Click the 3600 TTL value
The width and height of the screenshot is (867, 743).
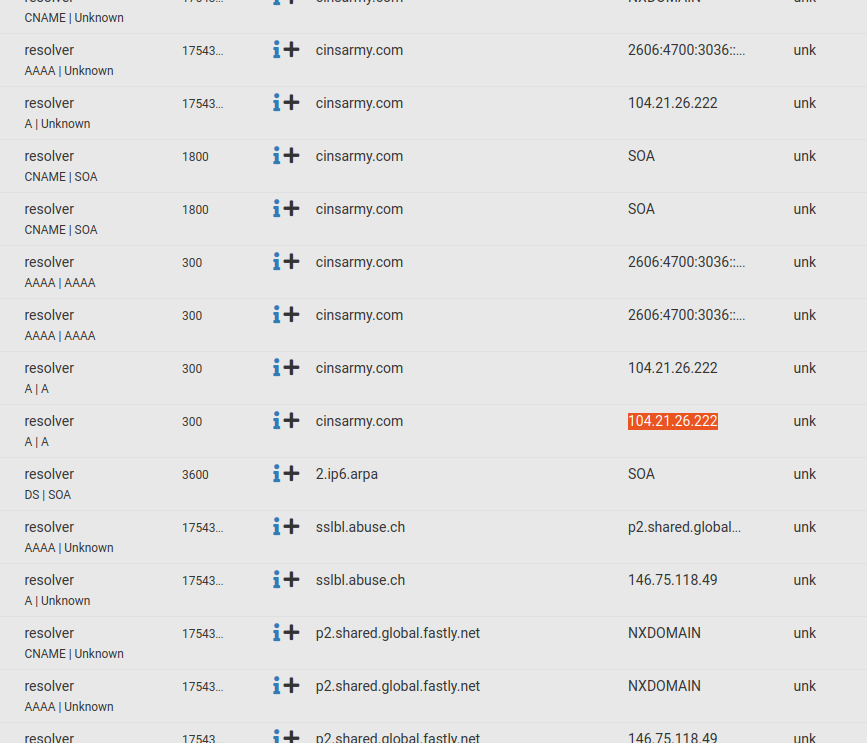(195, 475)
